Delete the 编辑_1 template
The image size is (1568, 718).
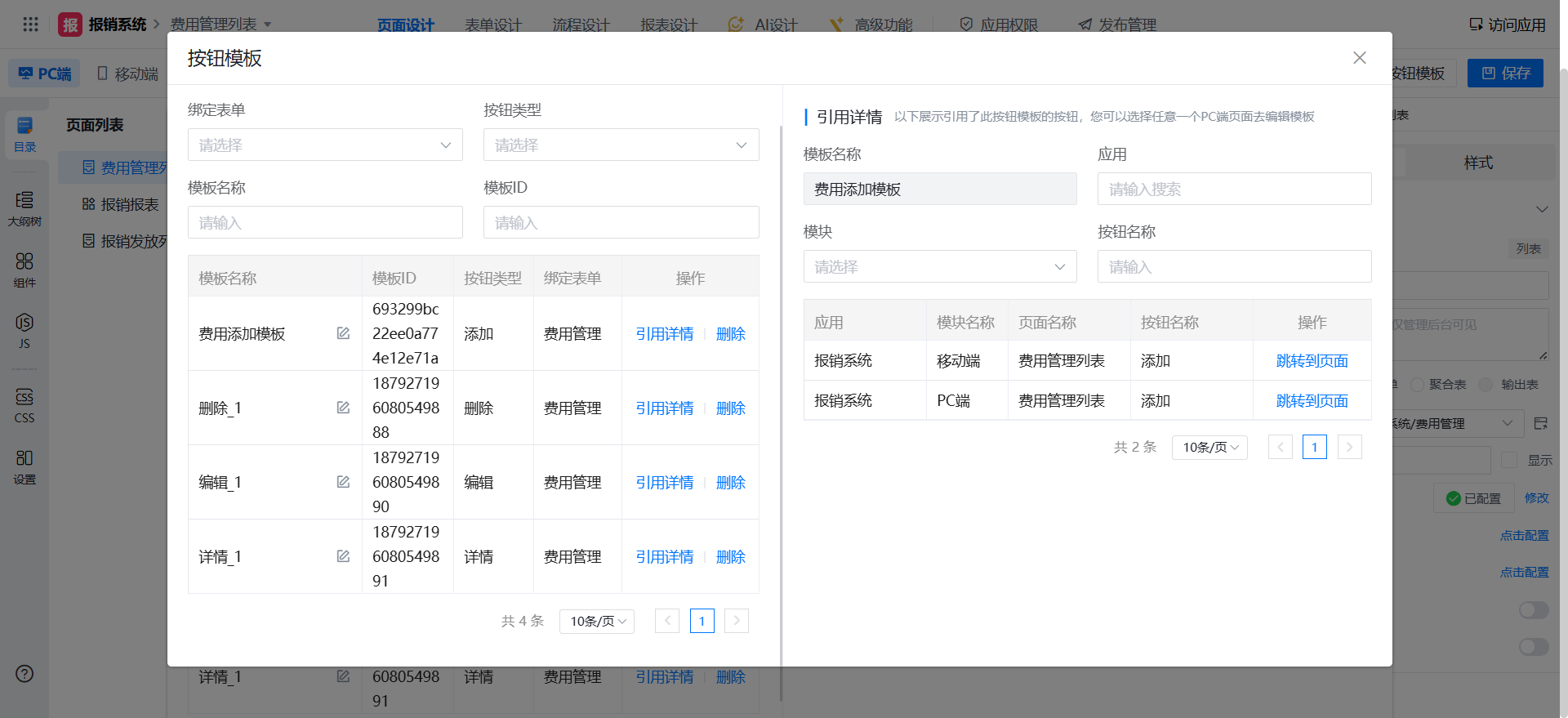pos(730,483)
